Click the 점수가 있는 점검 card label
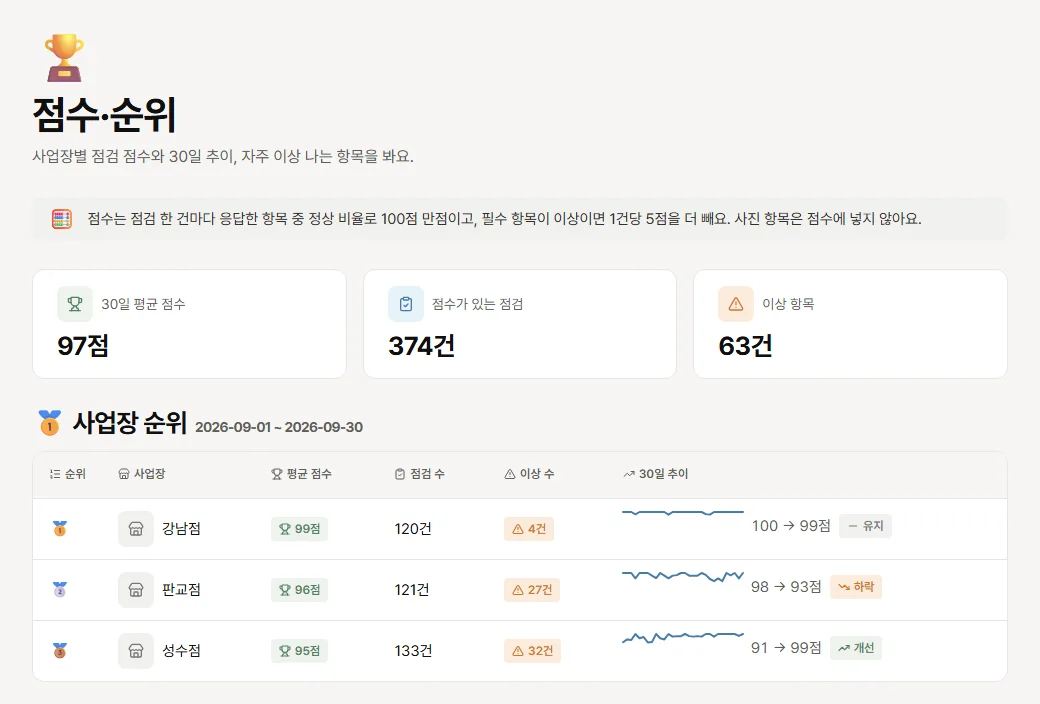This screenshot has height=704, width=1040. coord(478,304)
